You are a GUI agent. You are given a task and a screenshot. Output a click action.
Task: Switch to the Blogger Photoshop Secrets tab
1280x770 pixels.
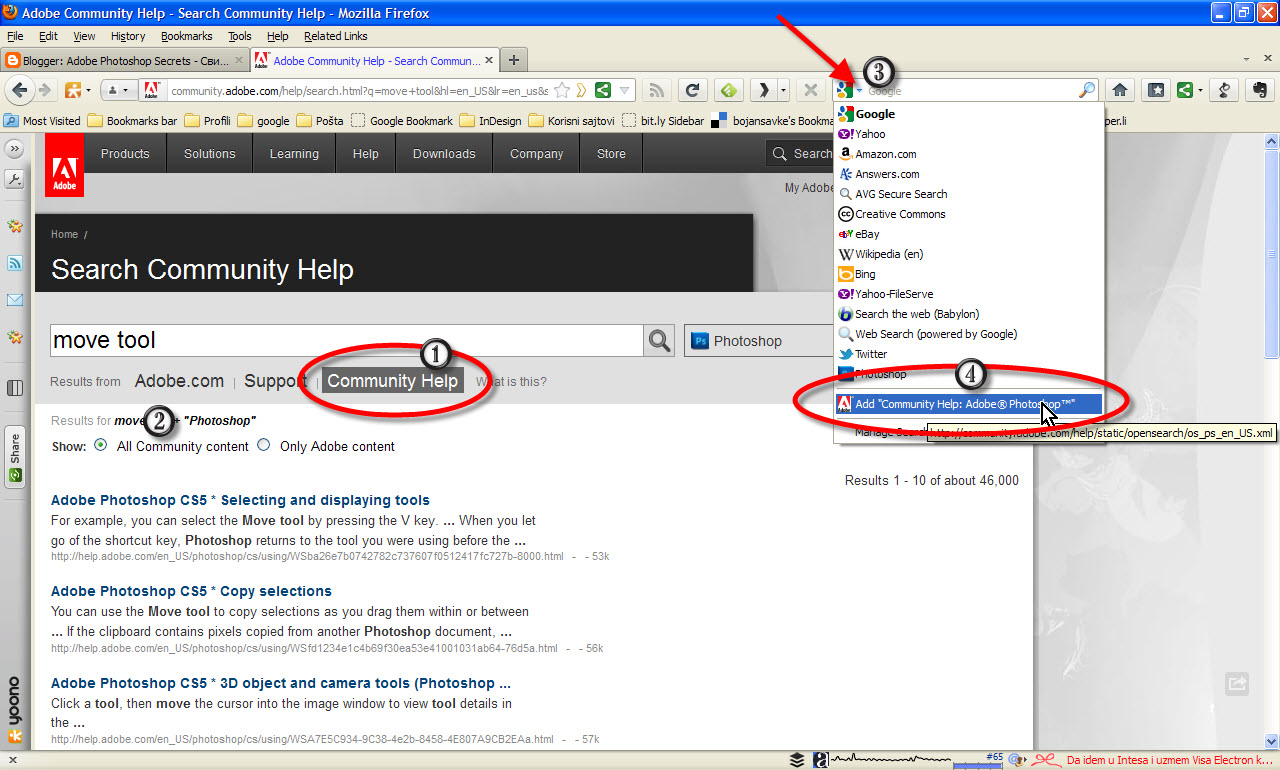(x=120, y=59)
